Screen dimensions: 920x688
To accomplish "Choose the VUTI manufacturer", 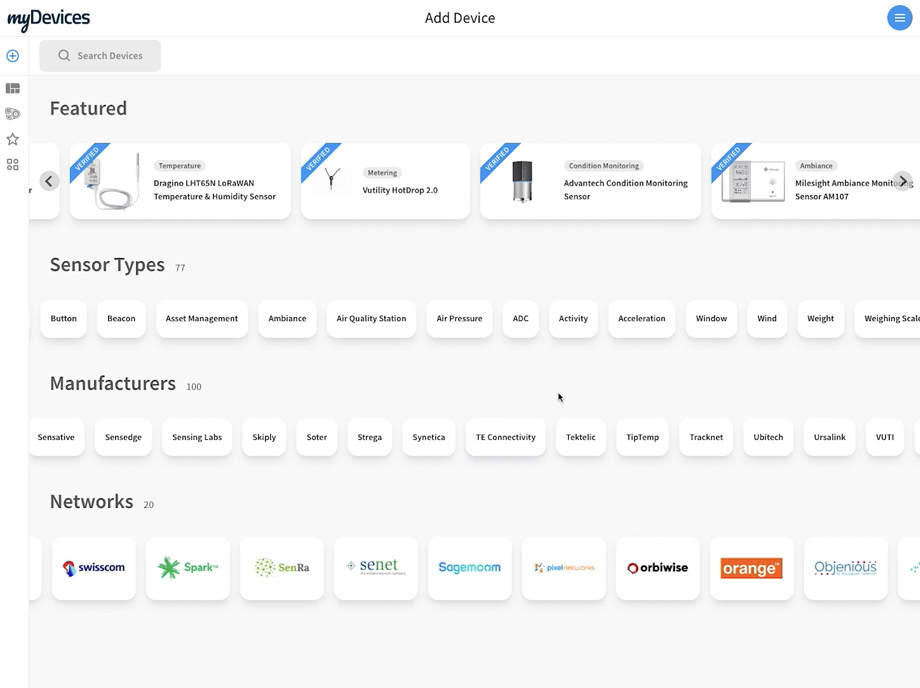I will 885,437.
